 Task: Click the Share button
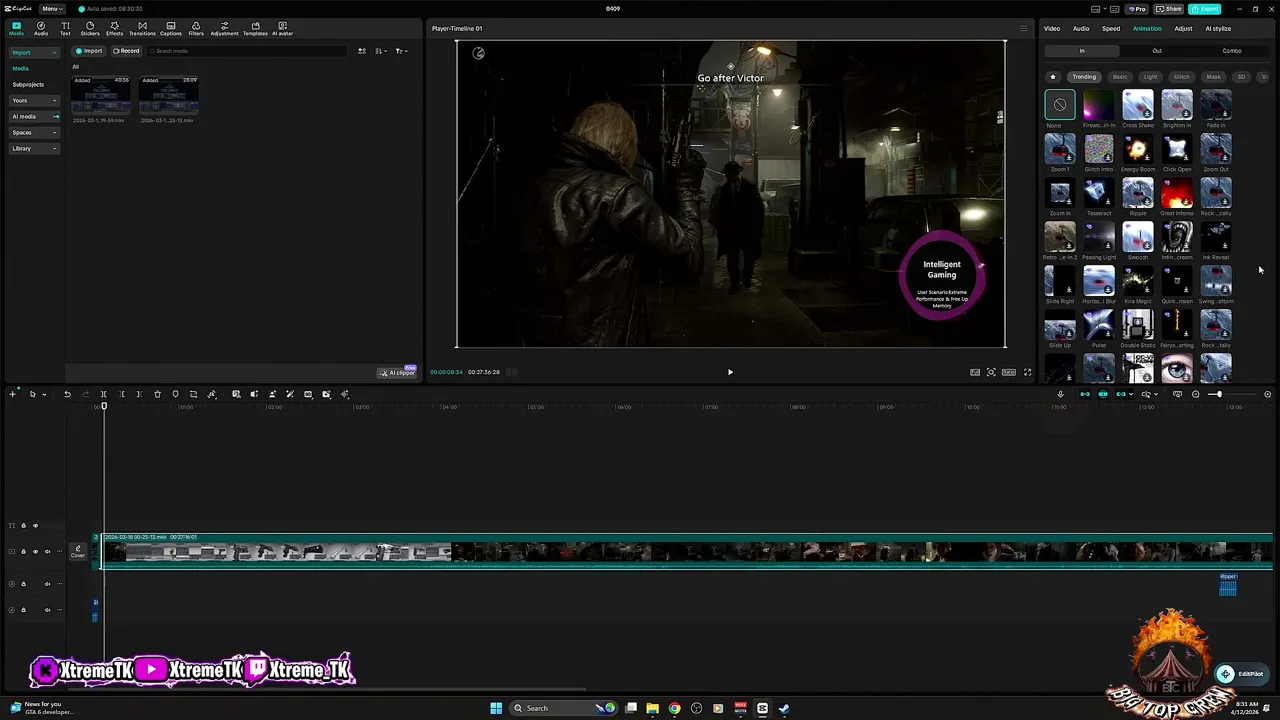1169,9
